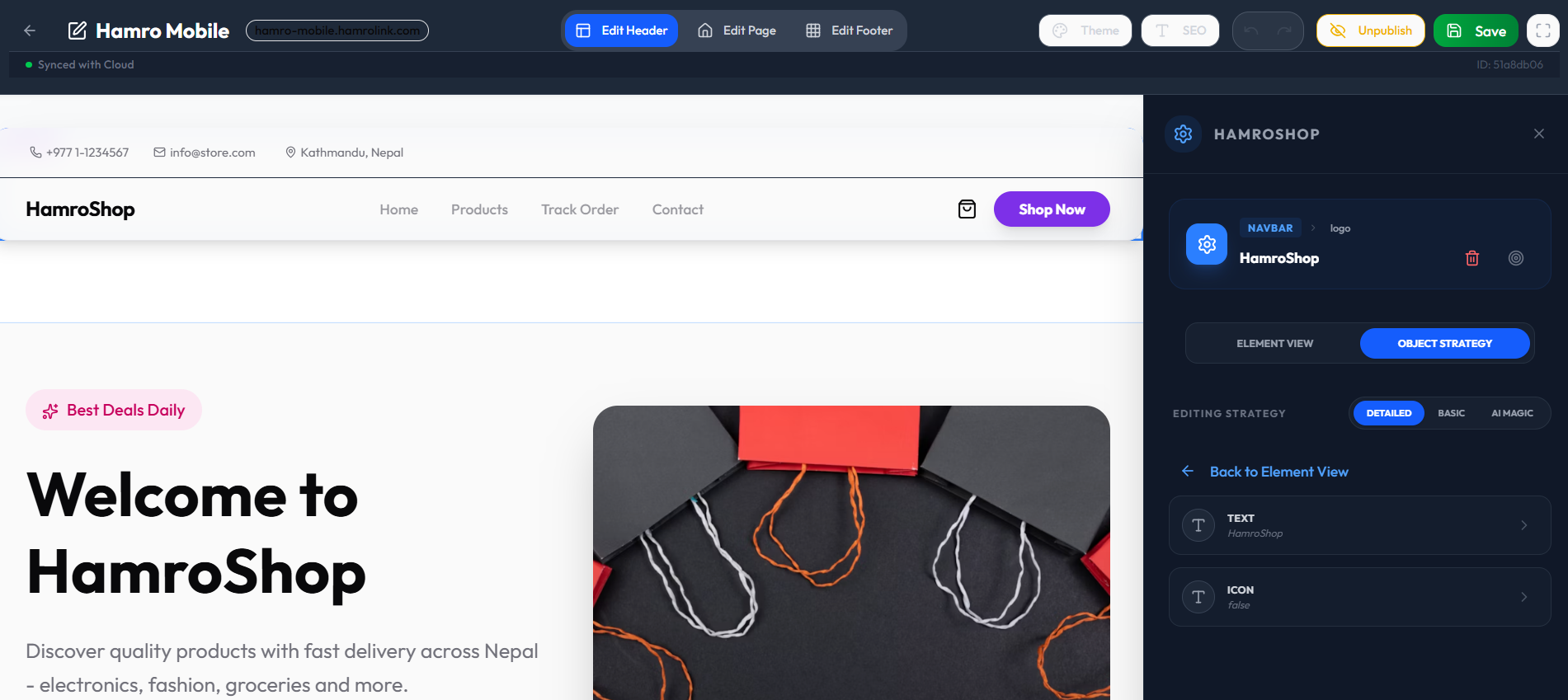Toggle fullscreen mode icon
1568x700 pixels.
[1542, 31]
